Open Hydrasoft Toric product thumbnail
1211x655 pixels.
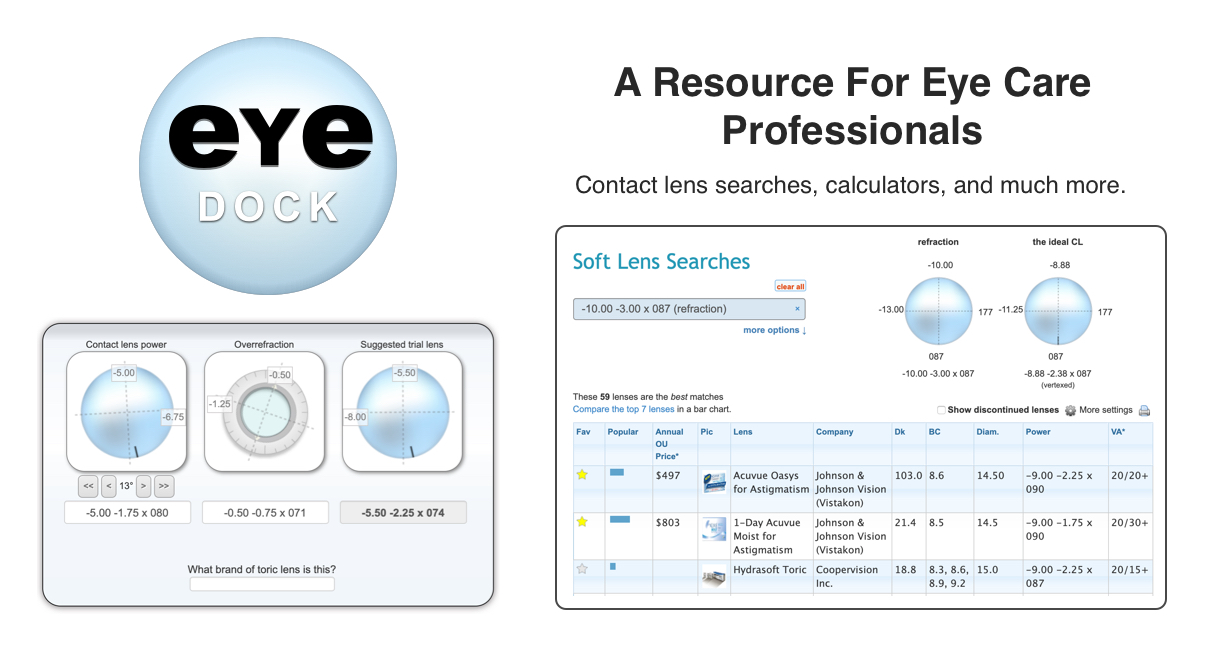coord(714,575)
